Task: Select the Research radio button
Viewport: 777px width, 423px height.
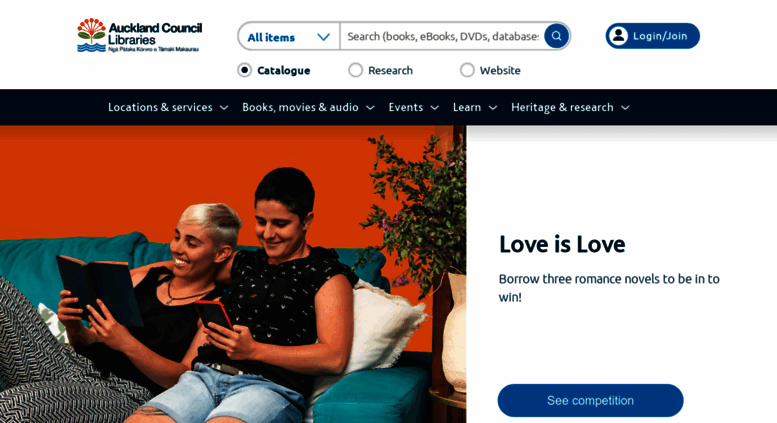Action: (x=355, y=70)
